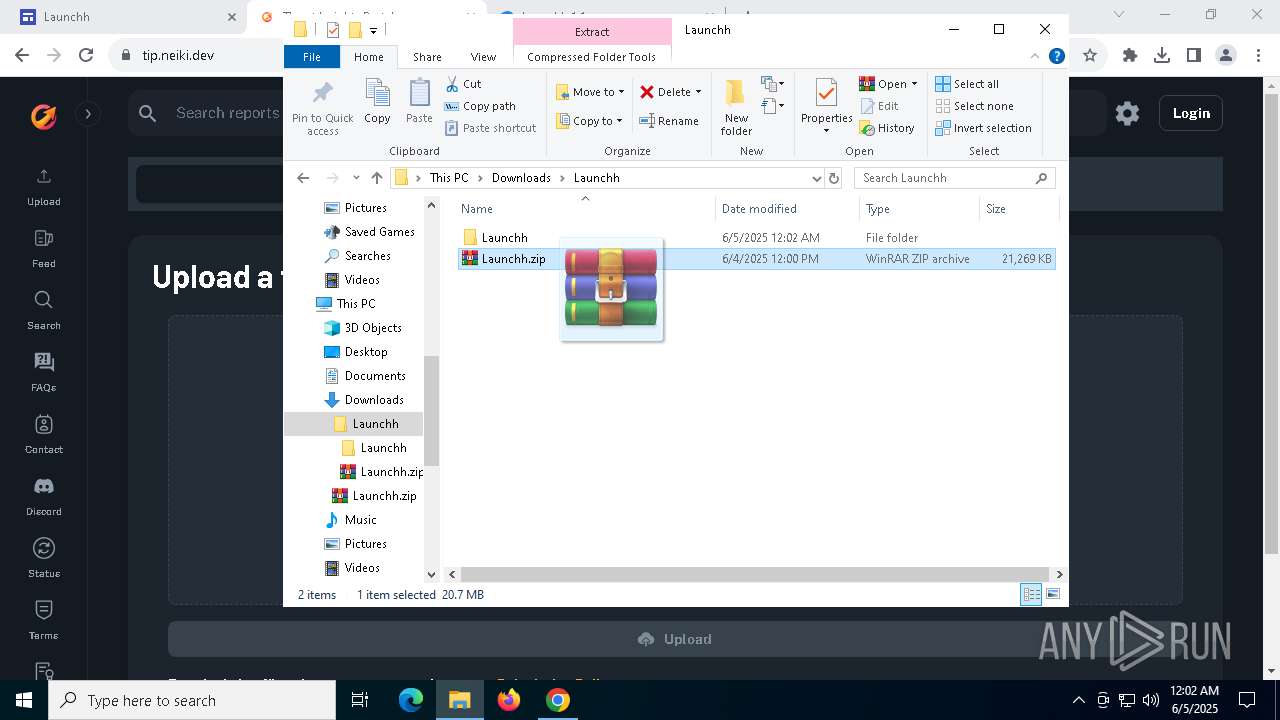The width and height of the screenshot is (1280, 720).
Task: Open Discord link in website sidebar
Action: 44,497
